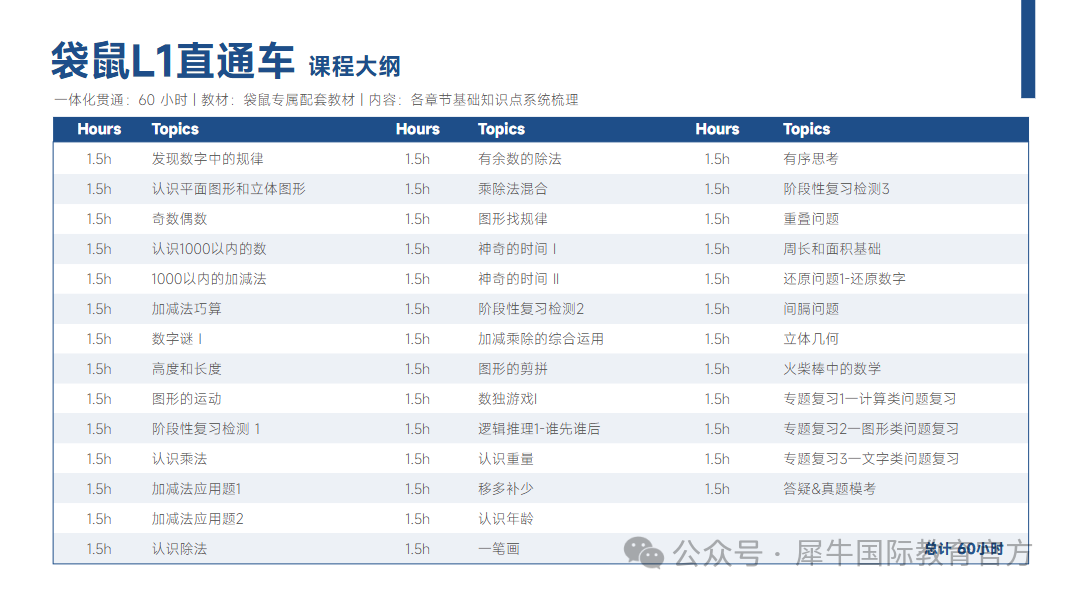1067x596 pixels.
Task: Click the topic "还原问题1-还原数字"
Action: (844, 279)
